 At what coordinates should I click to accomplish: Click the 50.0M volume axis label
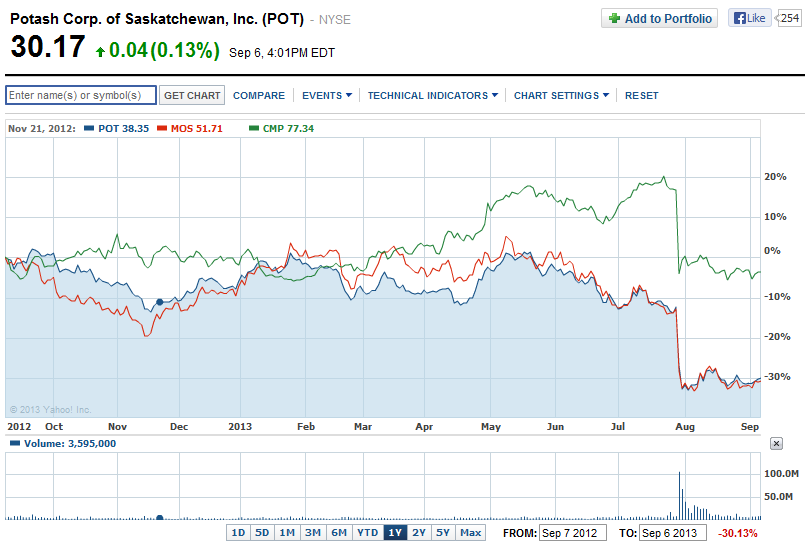[778, 497]
